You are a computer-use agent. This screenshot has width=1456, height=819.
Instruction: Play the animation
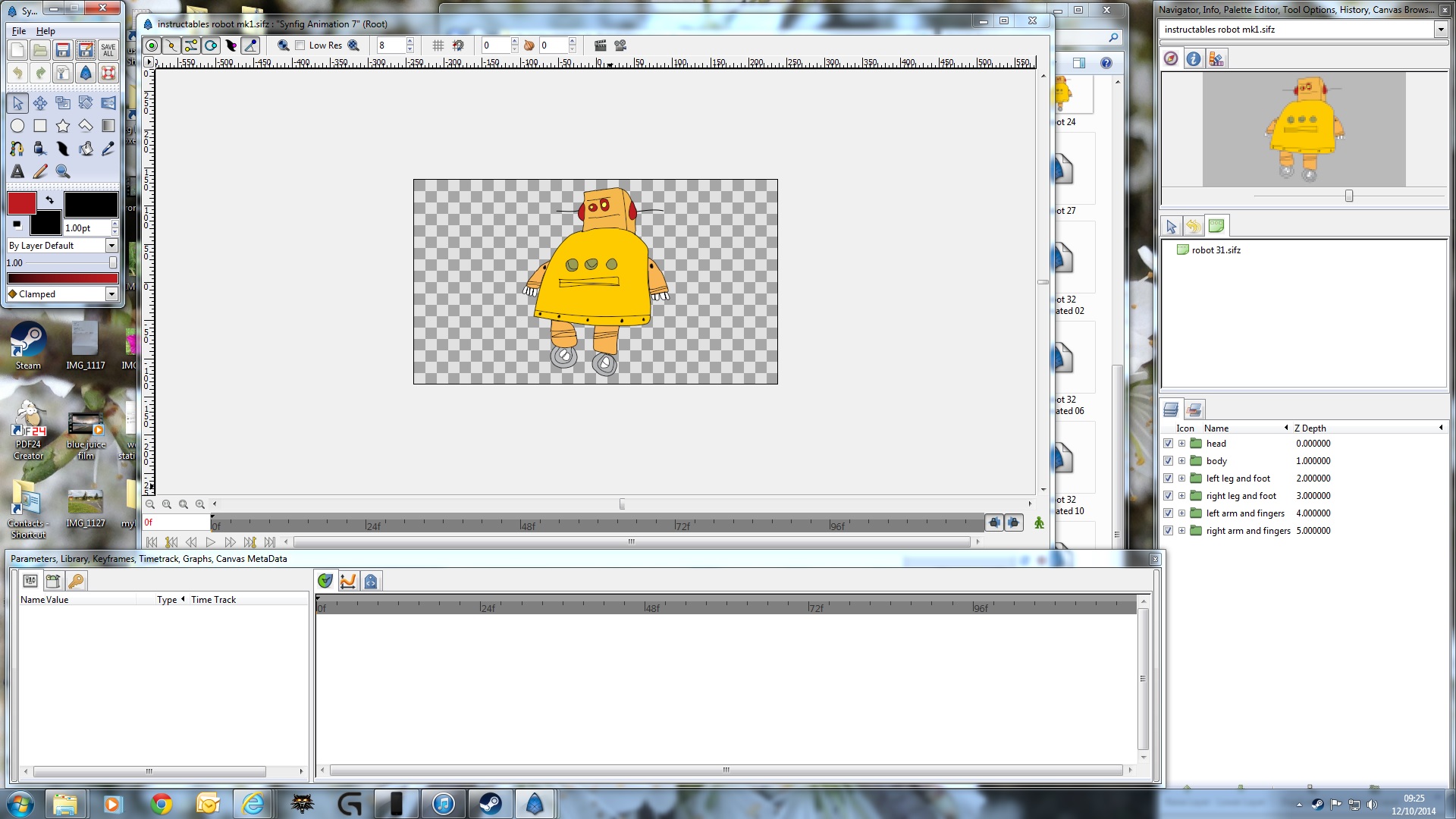pyautogui.click(x=211, y=542)
